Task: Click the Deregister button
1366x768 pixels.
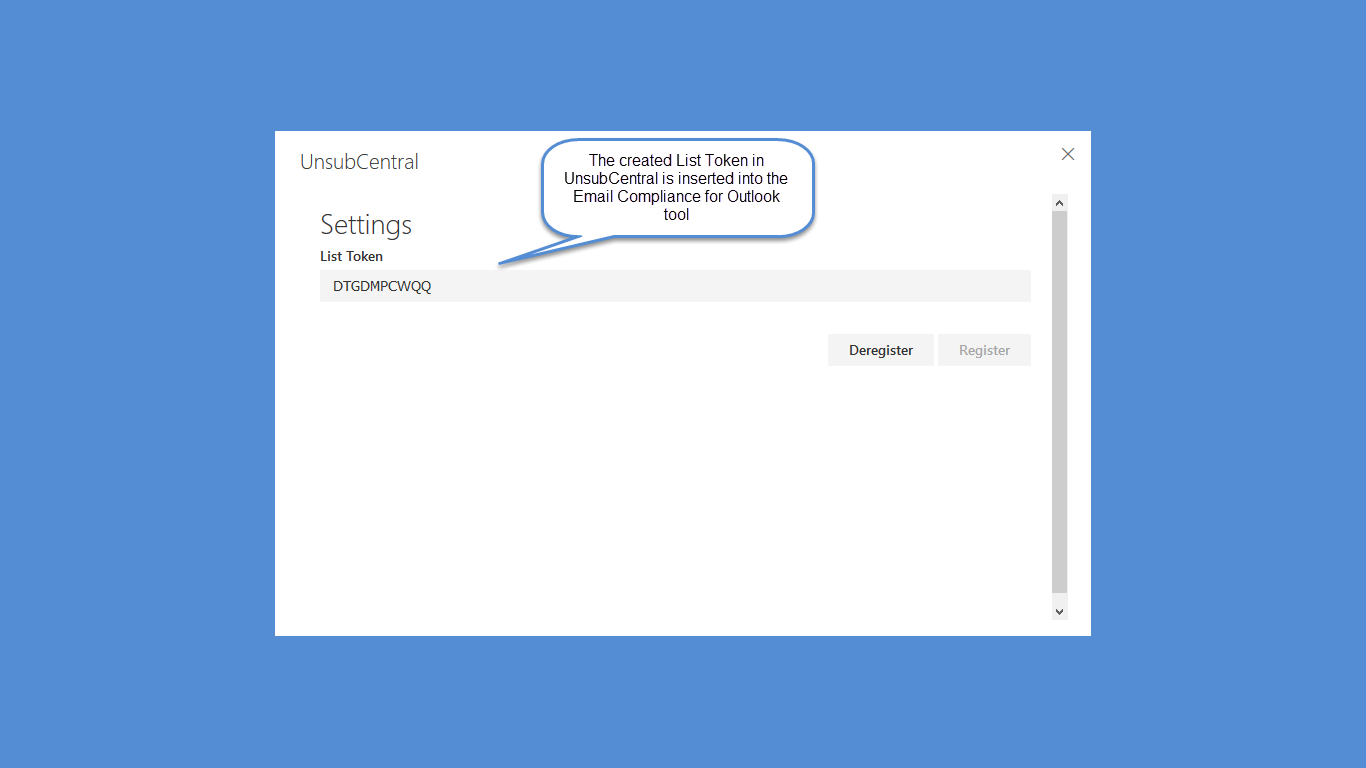Action: coord(880,350)
